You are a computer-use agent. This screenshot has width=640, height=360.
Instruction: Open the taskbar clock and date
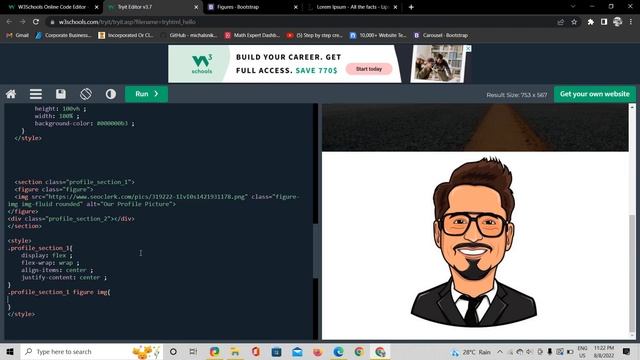[604, 352]
